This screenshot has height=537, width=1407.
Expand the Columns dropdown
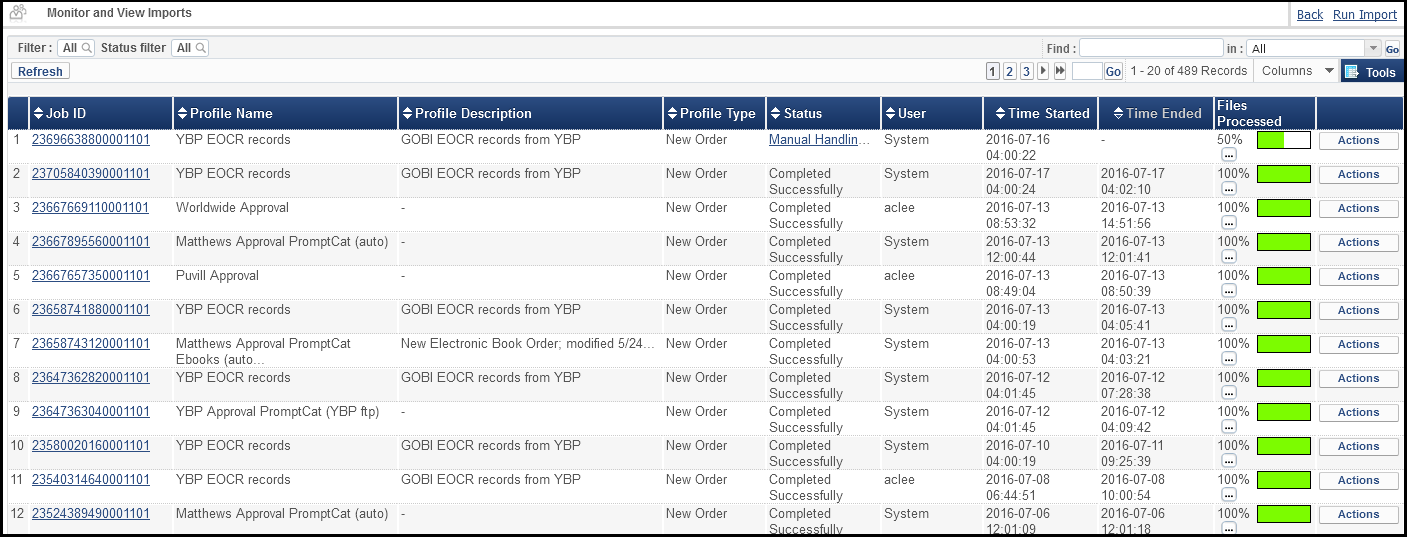pyautogui.click(x=1297, y=71)
